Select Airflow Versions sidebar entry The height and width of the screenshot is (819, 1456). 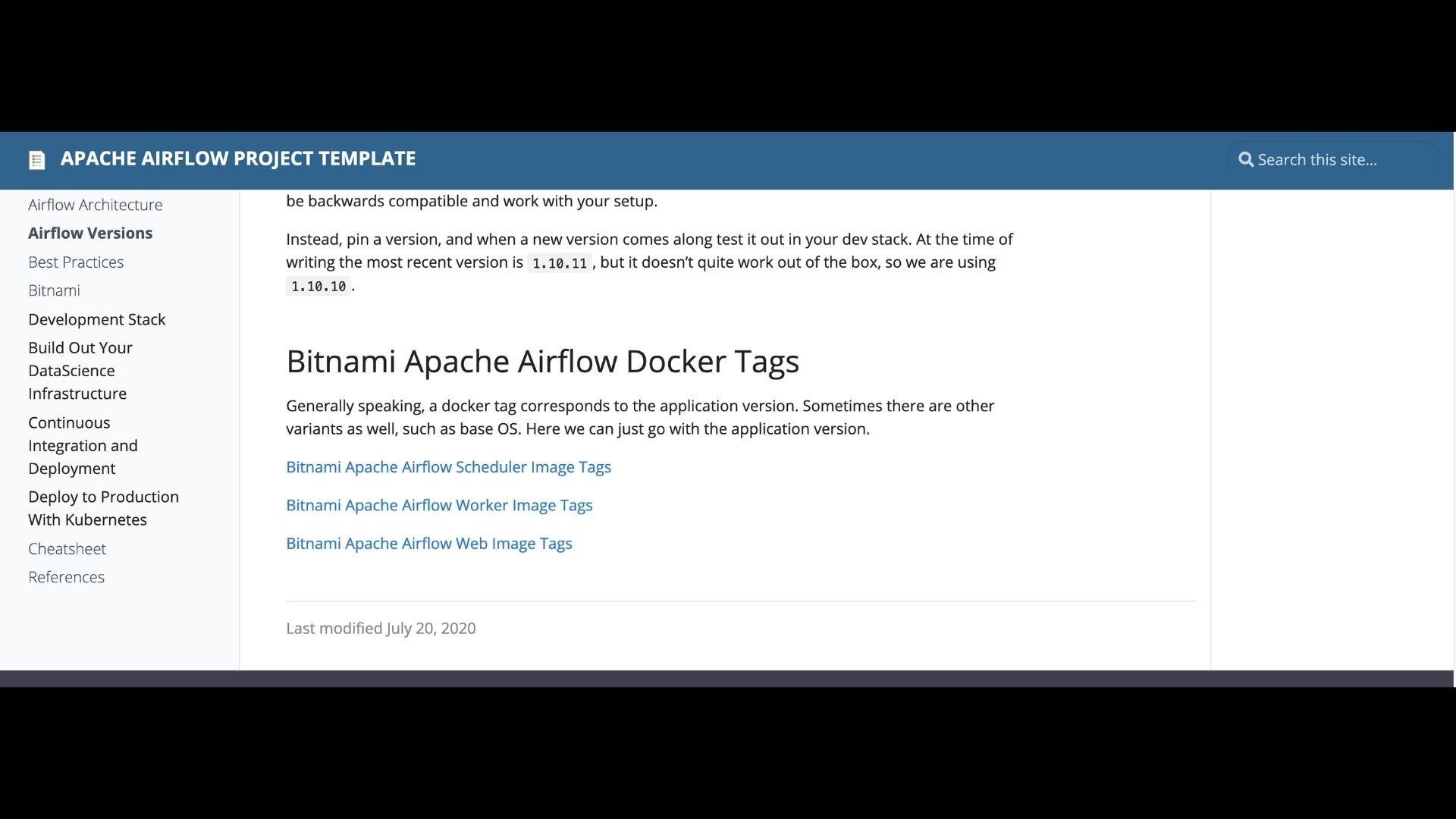tap(90, 234)
